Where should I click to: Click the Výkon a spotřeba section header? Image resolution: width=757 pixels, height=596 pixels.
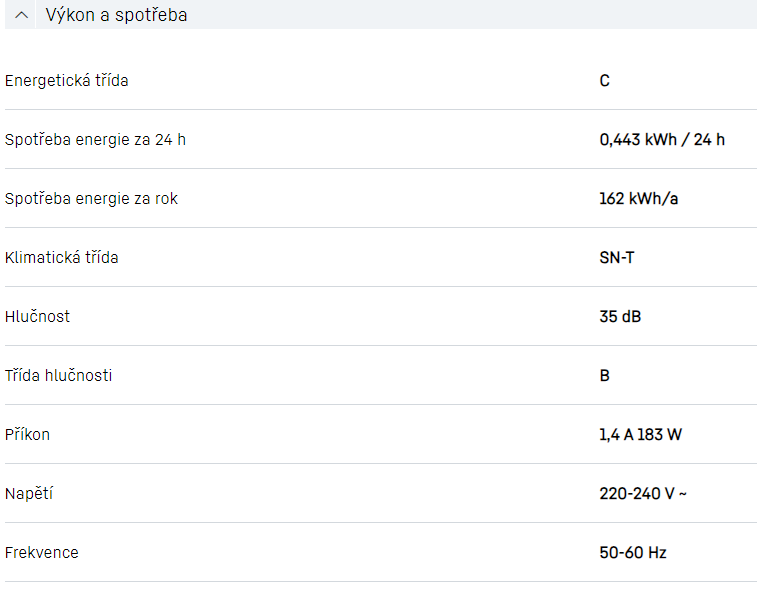point(116,15)
